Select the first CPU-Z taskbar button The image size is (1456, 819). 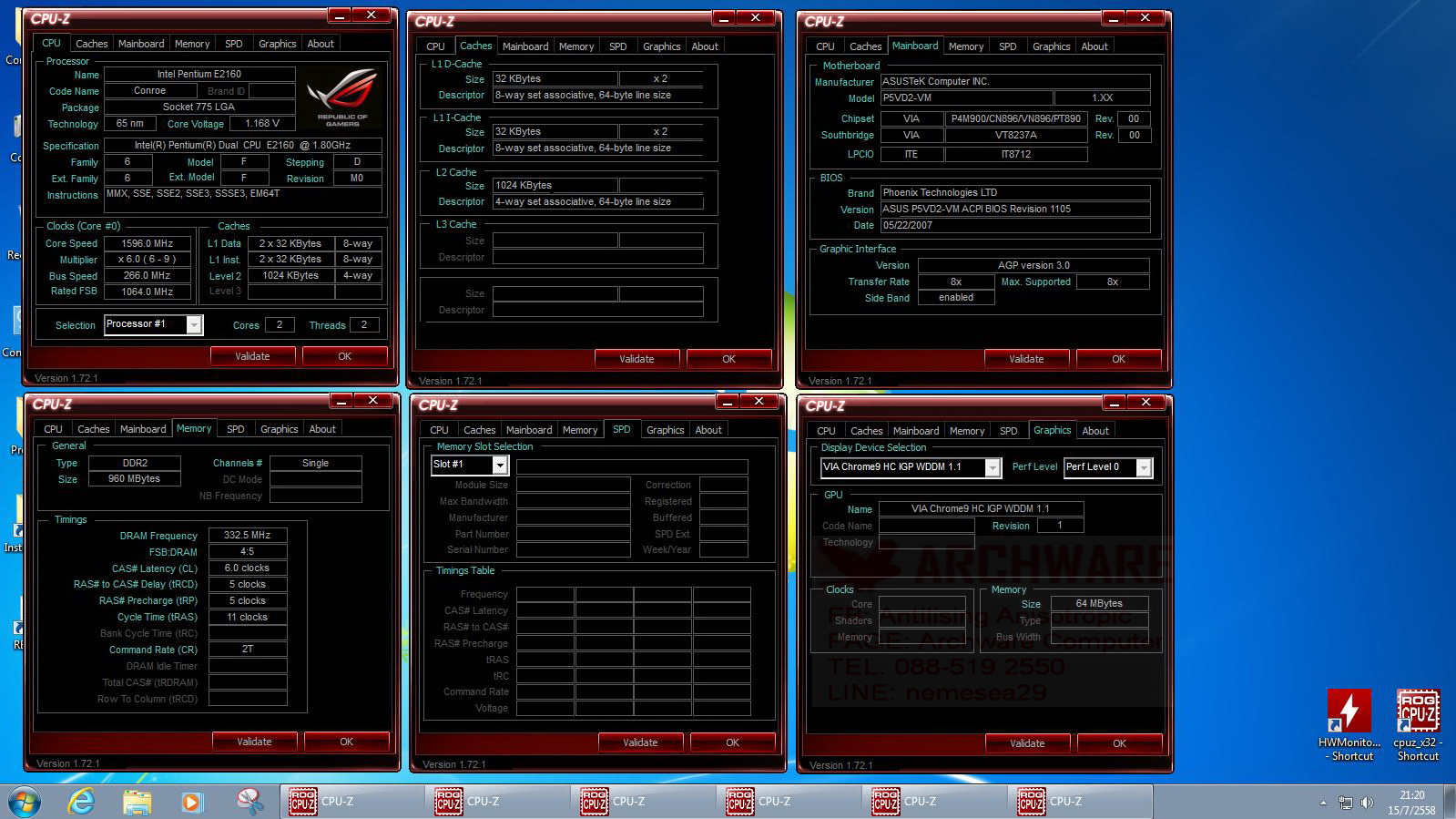[x=351, y=802]
